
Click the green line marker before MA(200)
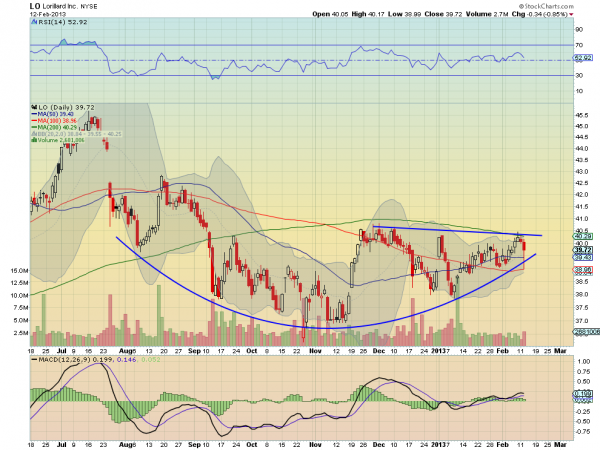click(x=34, y=127)
